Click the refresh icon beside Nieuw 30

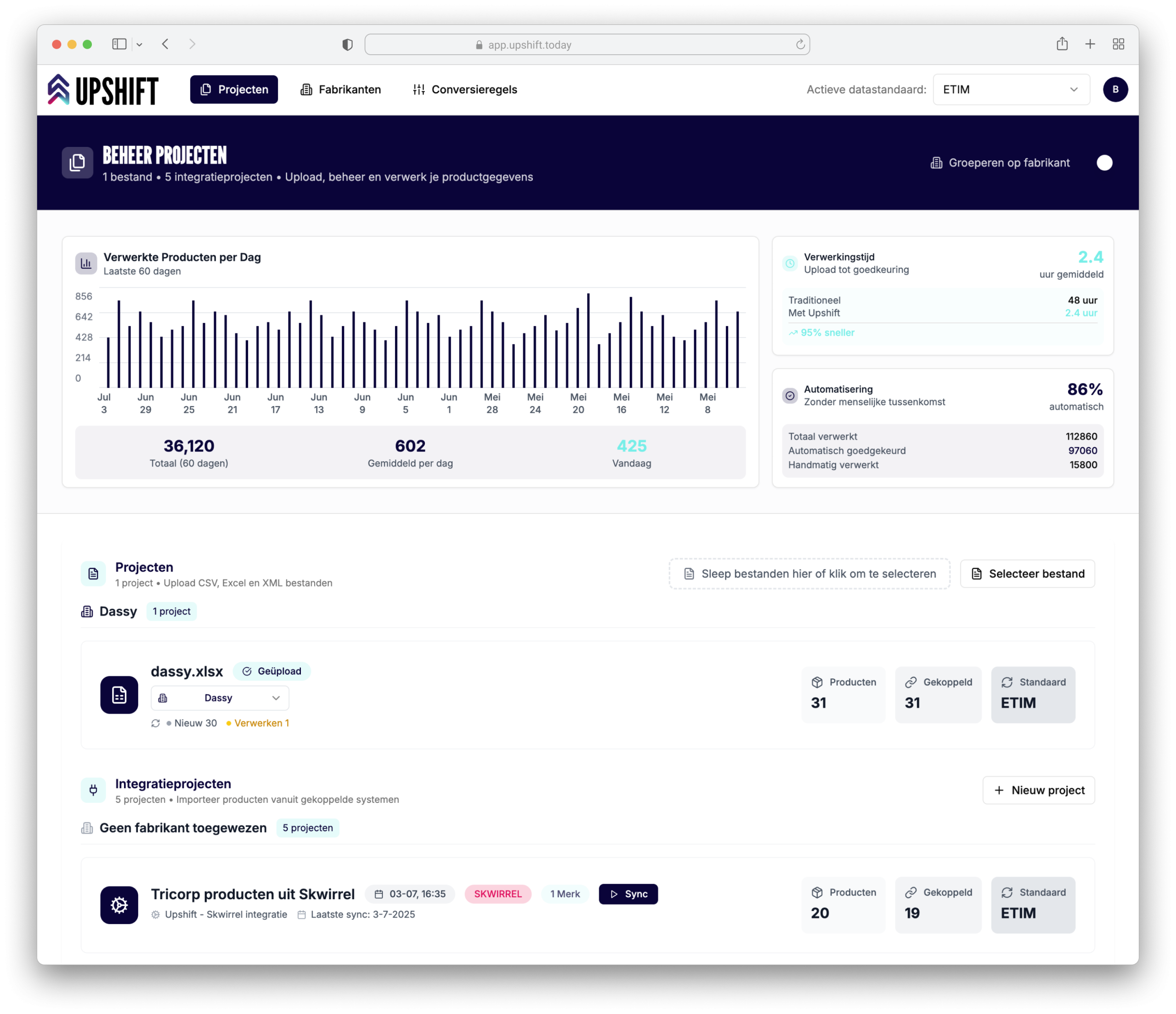pos(156,723)
